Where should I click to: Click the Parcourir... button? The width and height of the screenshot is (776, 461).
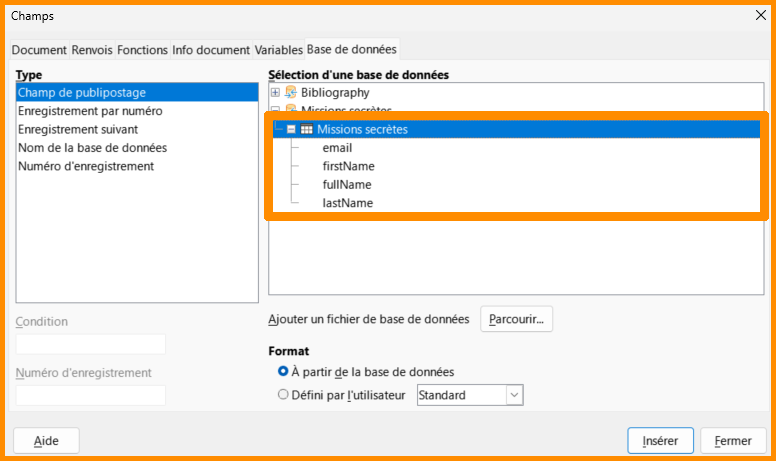[517, 319]
